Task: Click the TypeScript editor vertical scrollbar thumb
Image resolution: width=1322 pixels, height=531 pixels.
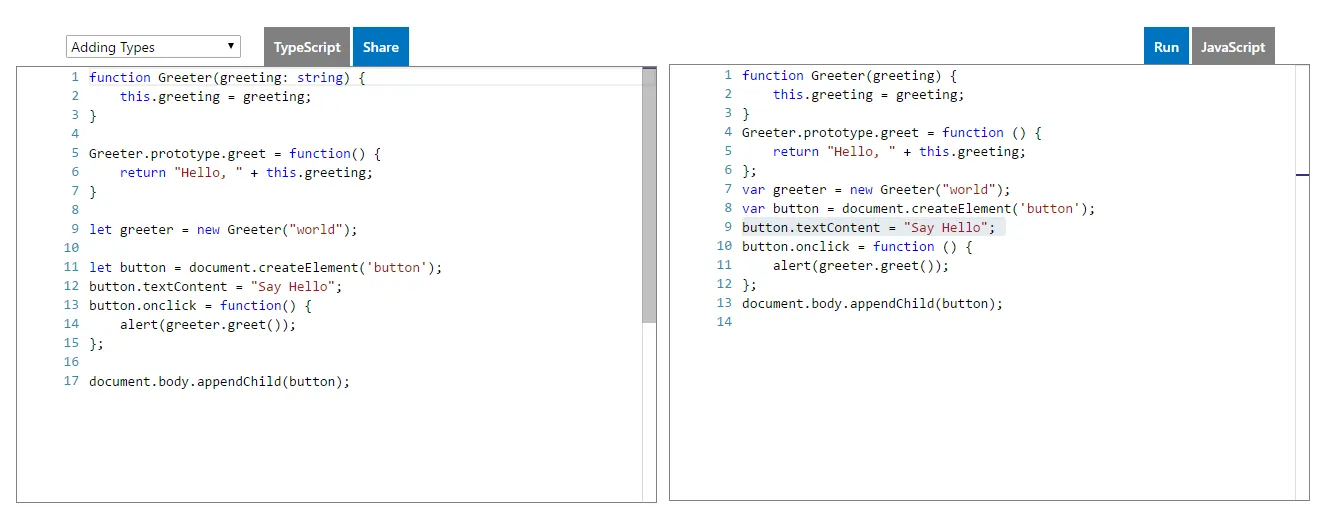Action: tap(649, 196)
